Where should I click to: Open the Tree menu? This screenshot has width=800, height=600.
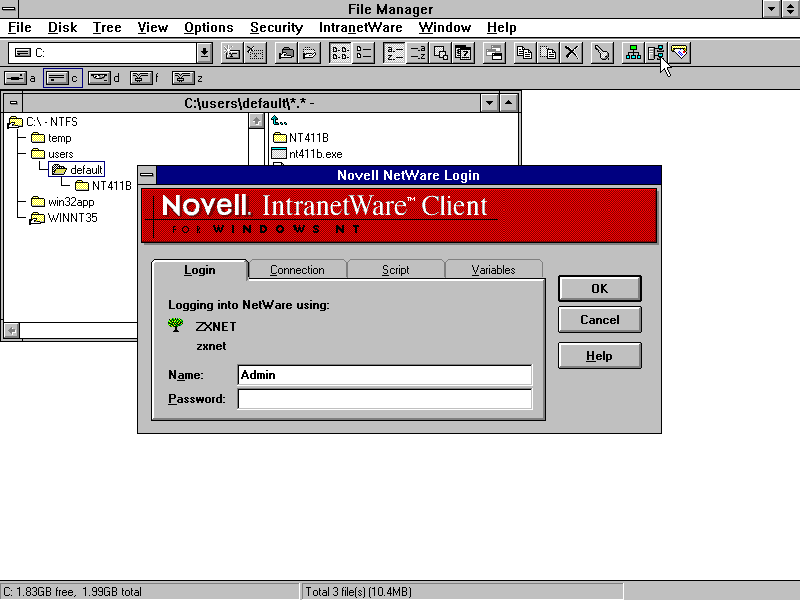[107, 28]
